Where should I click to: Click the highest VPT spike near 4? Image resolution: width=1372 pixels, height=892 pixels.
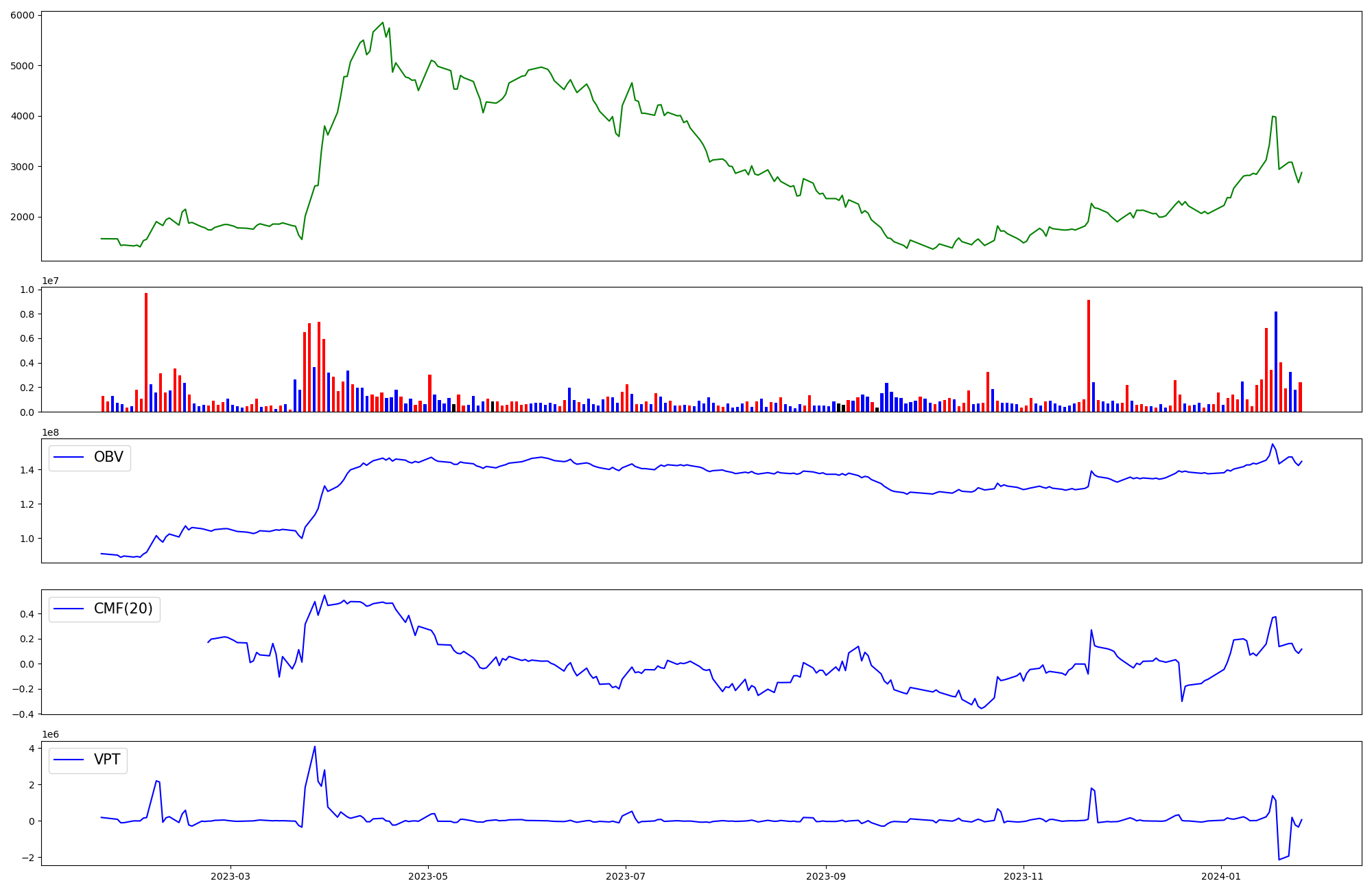click(x=315, y=748)
